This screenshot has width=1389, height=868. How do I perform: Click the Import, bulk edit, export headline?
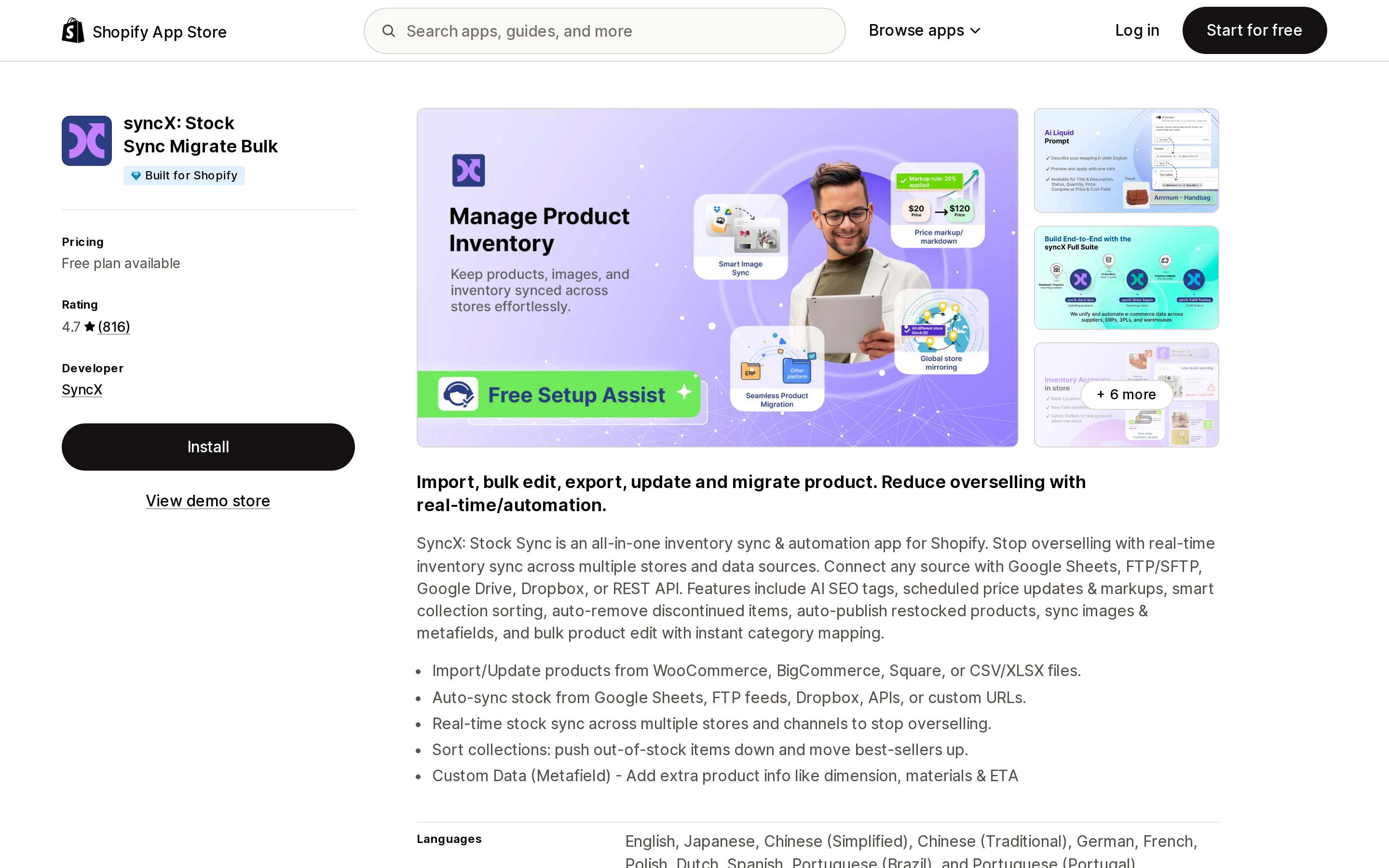click(x=751, y=494)
